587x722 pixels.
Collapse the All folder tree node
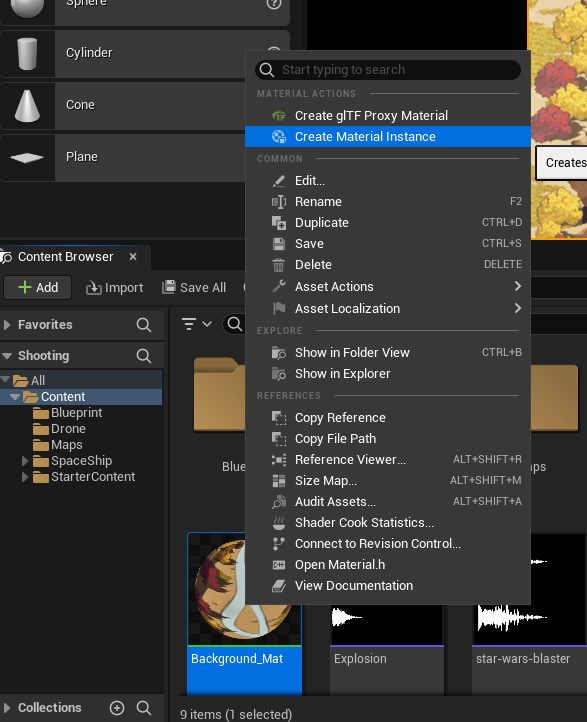point(6,380)
